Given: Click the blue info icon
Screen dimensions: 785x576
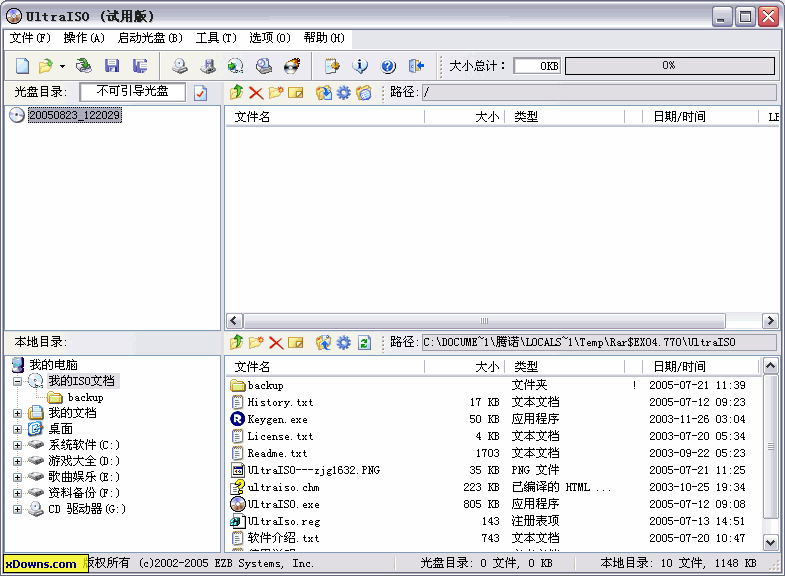Looking at the screenshot, I should (x=360, y=66).
